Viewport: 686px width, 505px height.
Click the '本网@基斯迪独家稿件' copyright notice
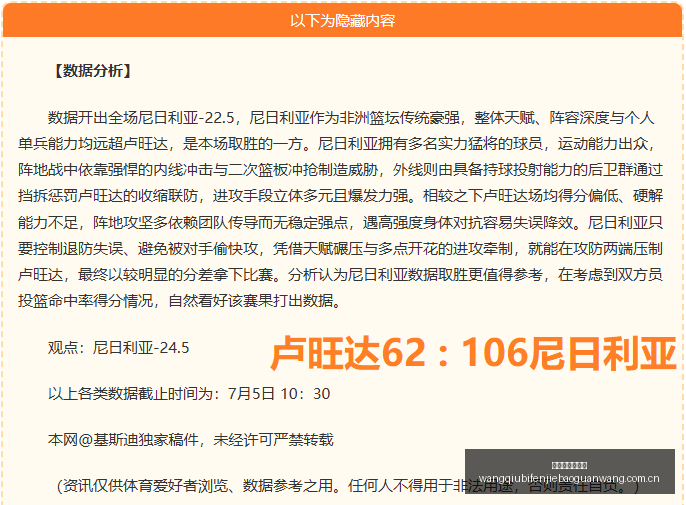pos(191,439)
